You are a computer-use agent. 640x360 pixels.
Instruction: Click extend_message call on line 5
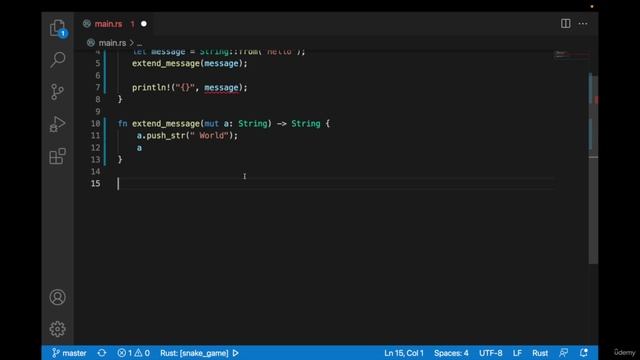[x=166, y=64]
